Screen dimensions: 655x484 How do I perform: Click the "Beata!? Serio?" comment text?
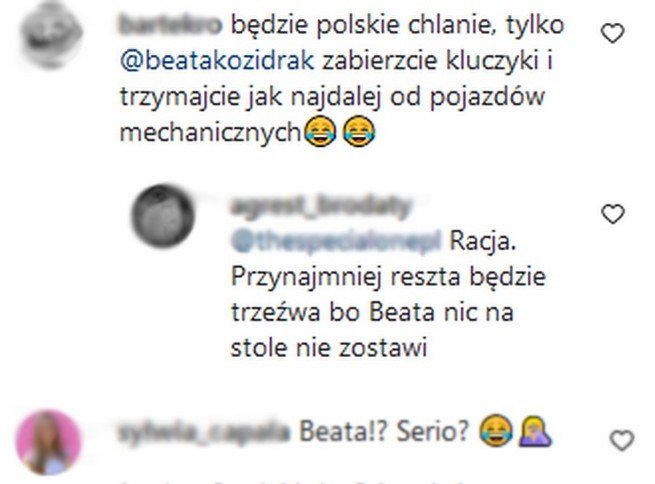pyautogui.click(x=384, y=432)
